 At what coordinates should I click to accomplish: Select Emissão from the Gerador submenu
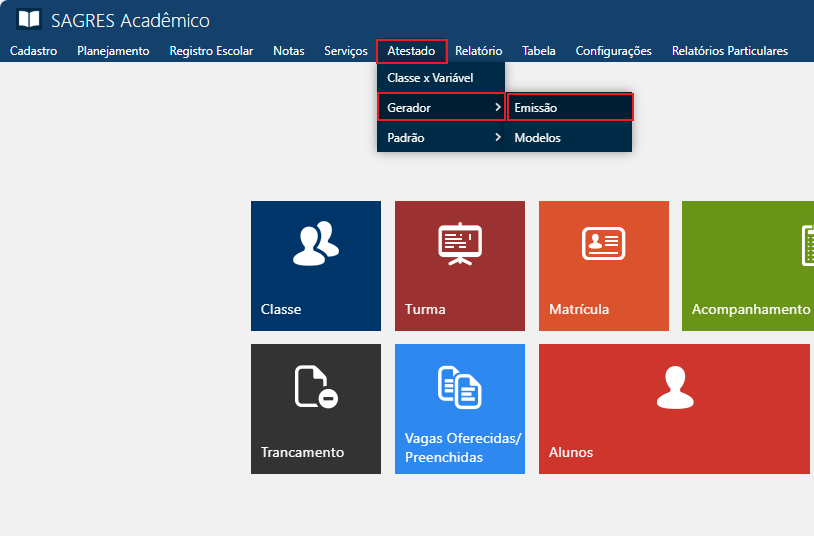coord(536,107)
